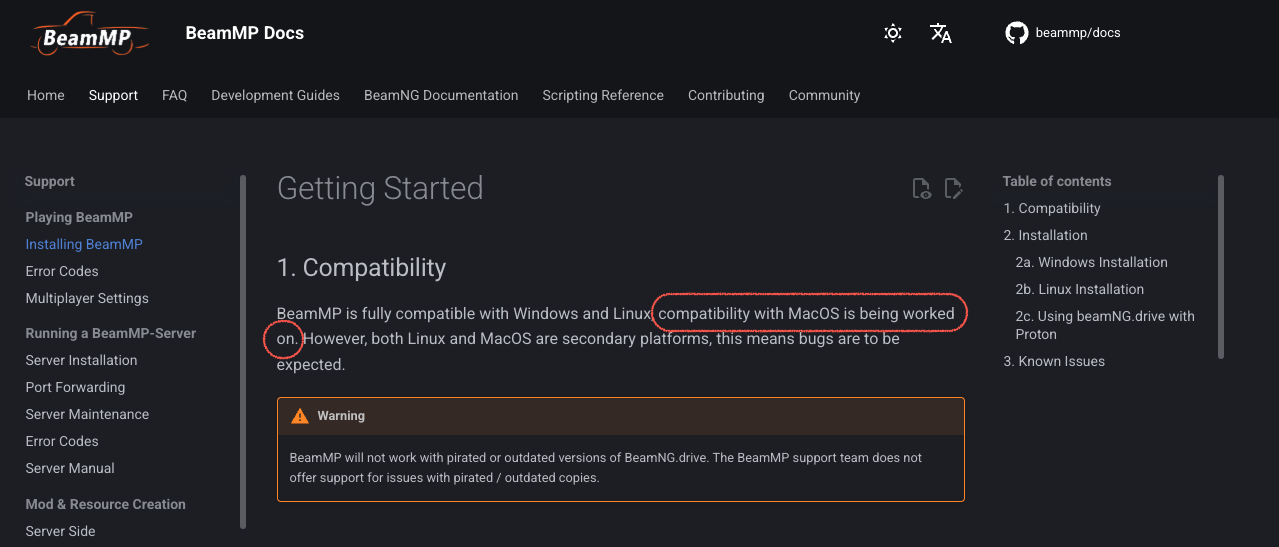
Task: Open the Community tab
Action: 824,95
